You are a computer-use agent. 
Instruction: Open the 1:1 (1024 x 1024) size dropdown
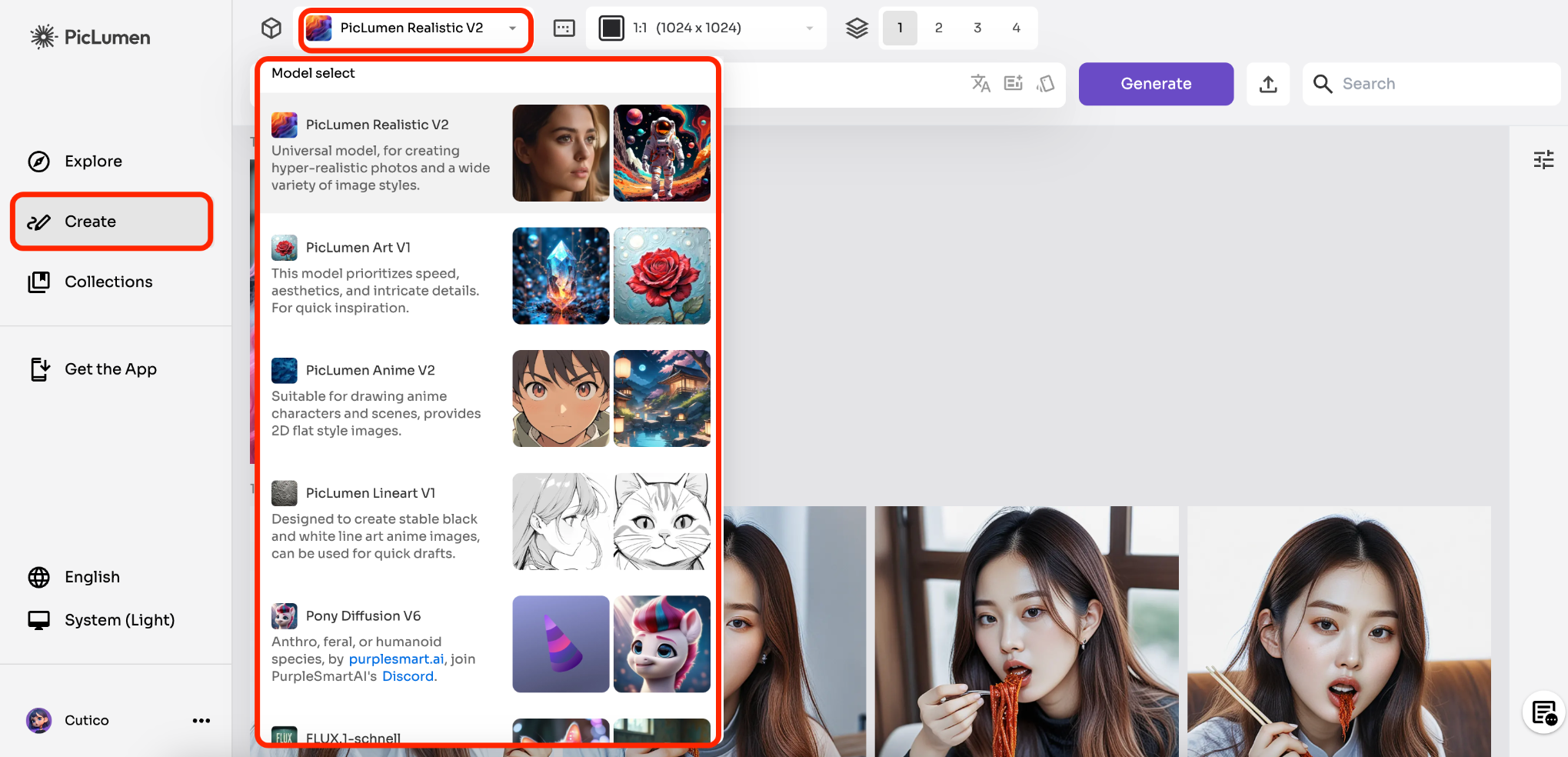pyautogui.click(x=706, y=28)
